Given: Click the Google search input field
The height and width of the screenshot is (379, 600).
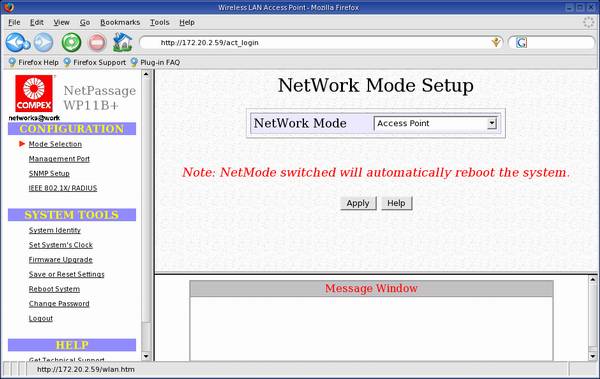Looking at the screenshot, I should coord(559,42).
